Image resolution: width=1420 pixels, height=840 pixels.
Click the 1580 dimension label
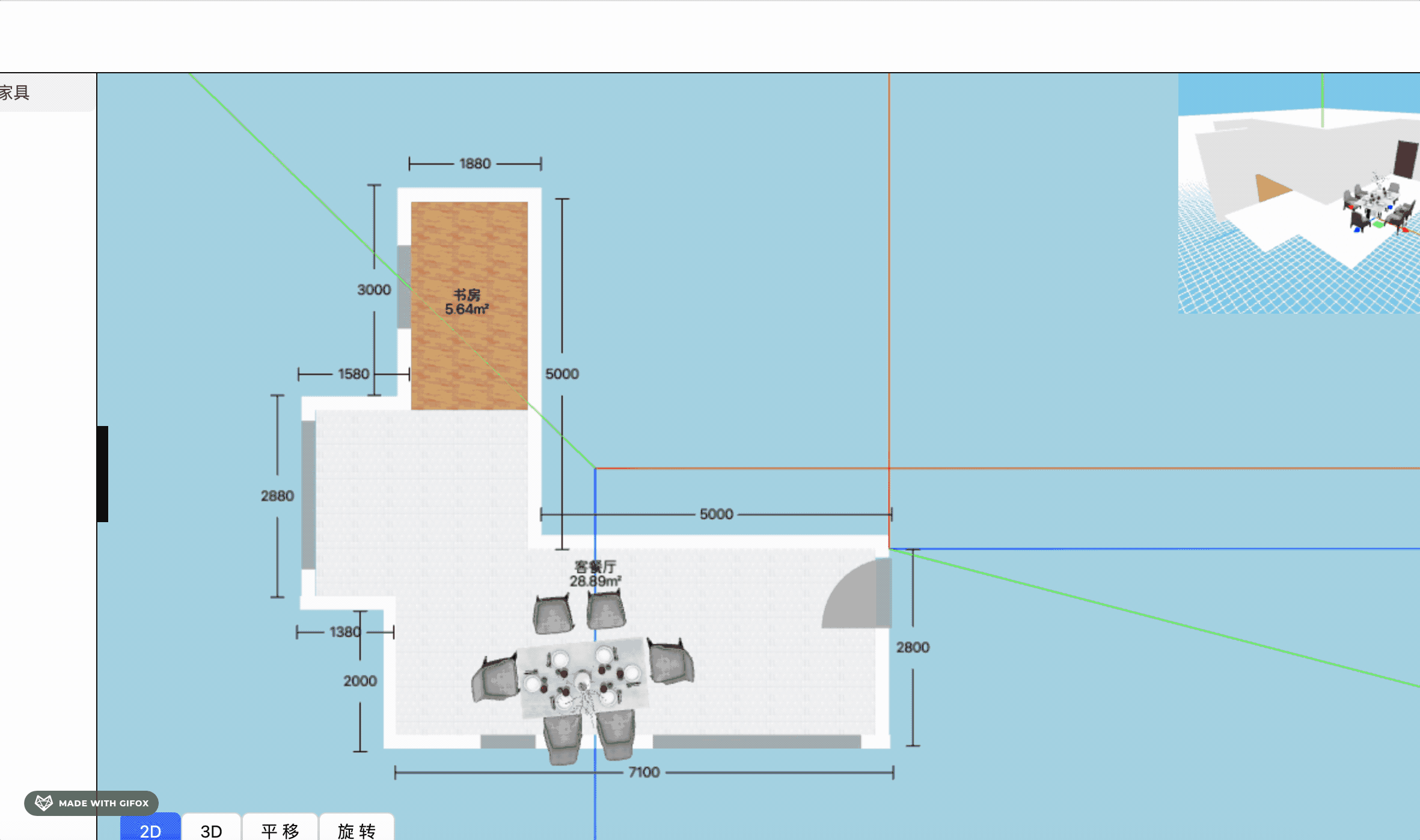353,374
